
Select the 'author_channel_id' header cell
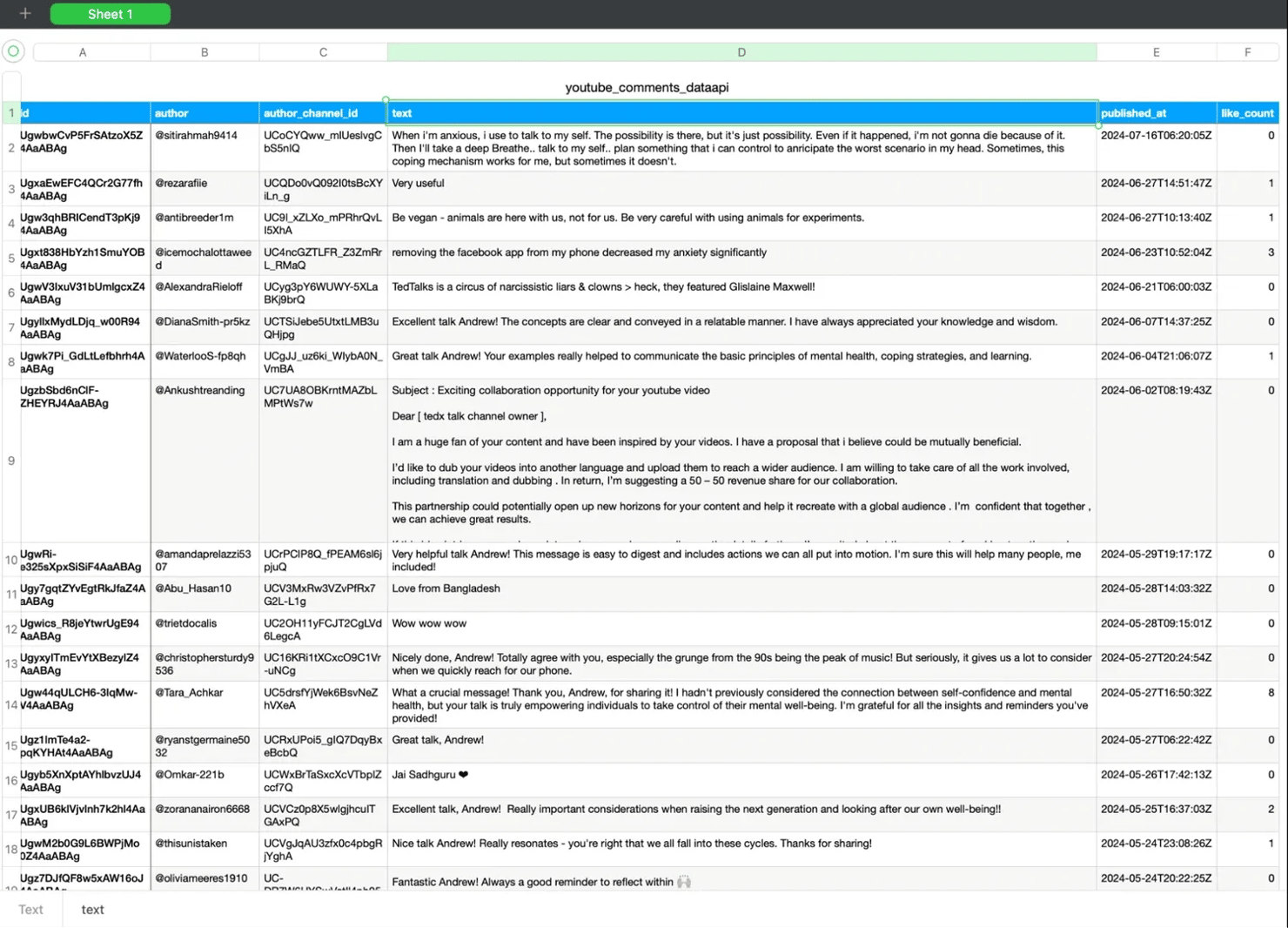click(x=323, y=113)
